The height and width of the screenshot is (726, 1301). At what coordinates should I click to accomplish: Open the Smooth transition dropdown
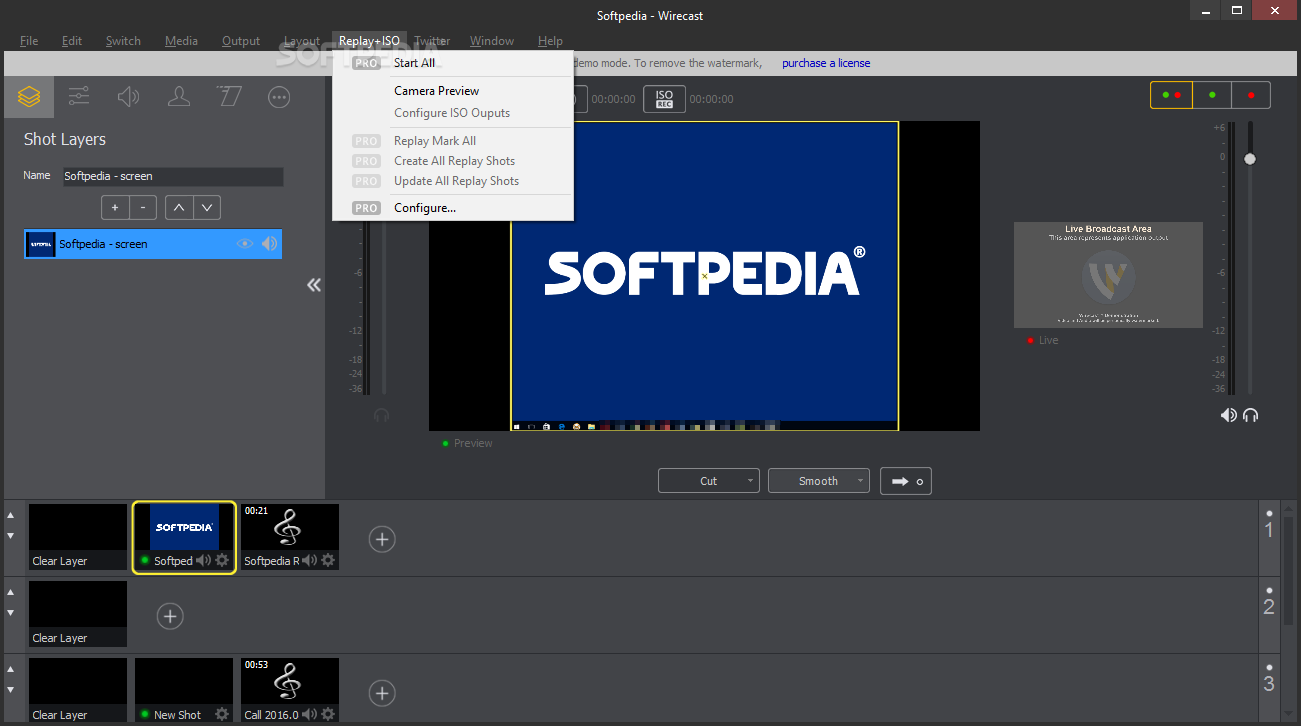[x=819, y=481]
